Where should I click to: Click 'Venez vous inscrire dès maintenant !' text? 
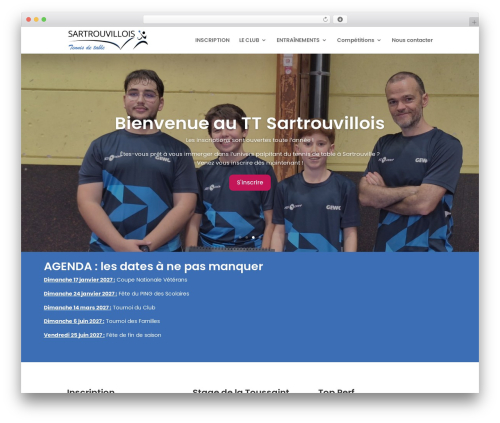coord(250,163)
